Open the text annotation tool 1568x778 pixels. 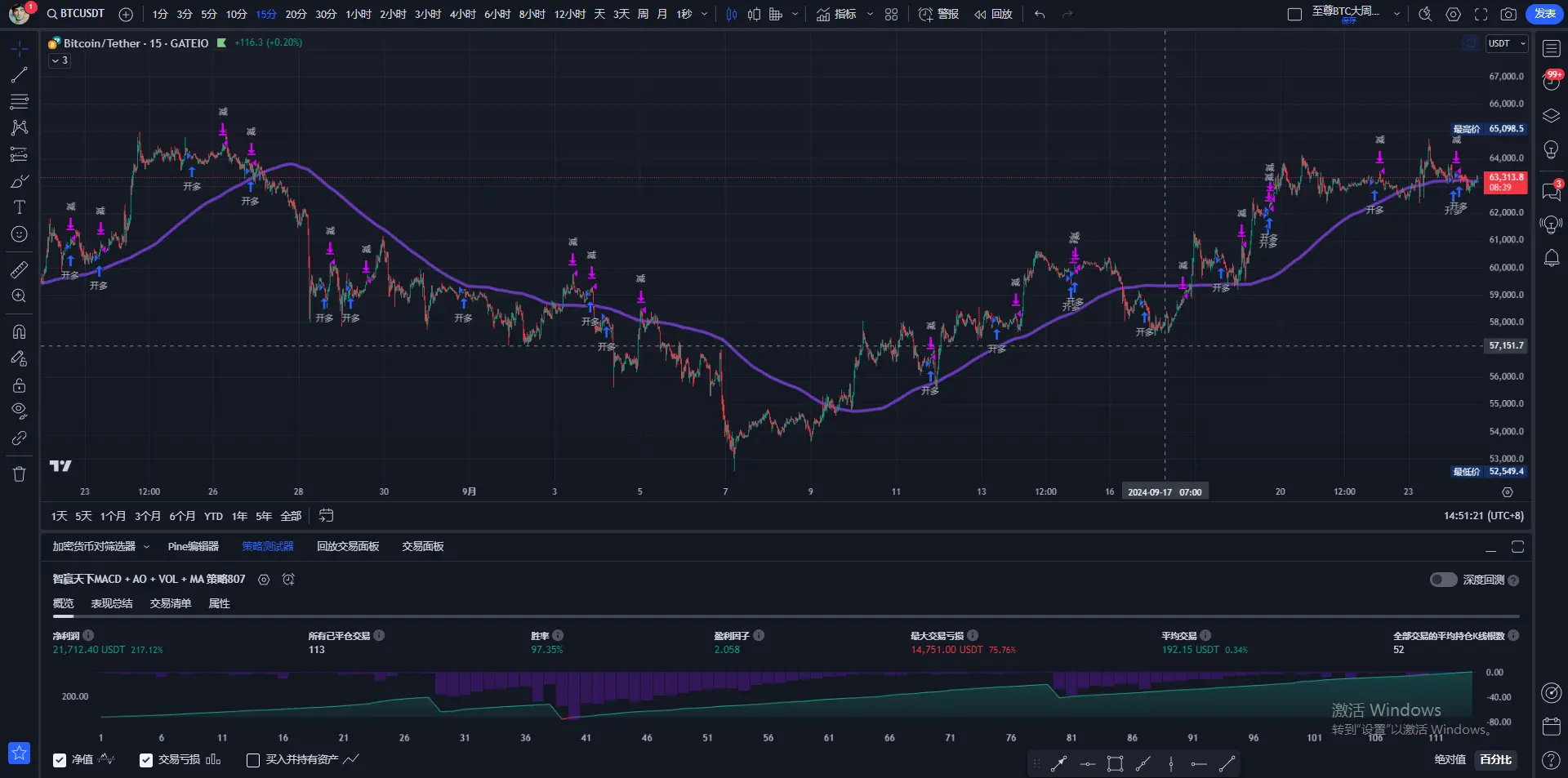(x=19, y=207)
